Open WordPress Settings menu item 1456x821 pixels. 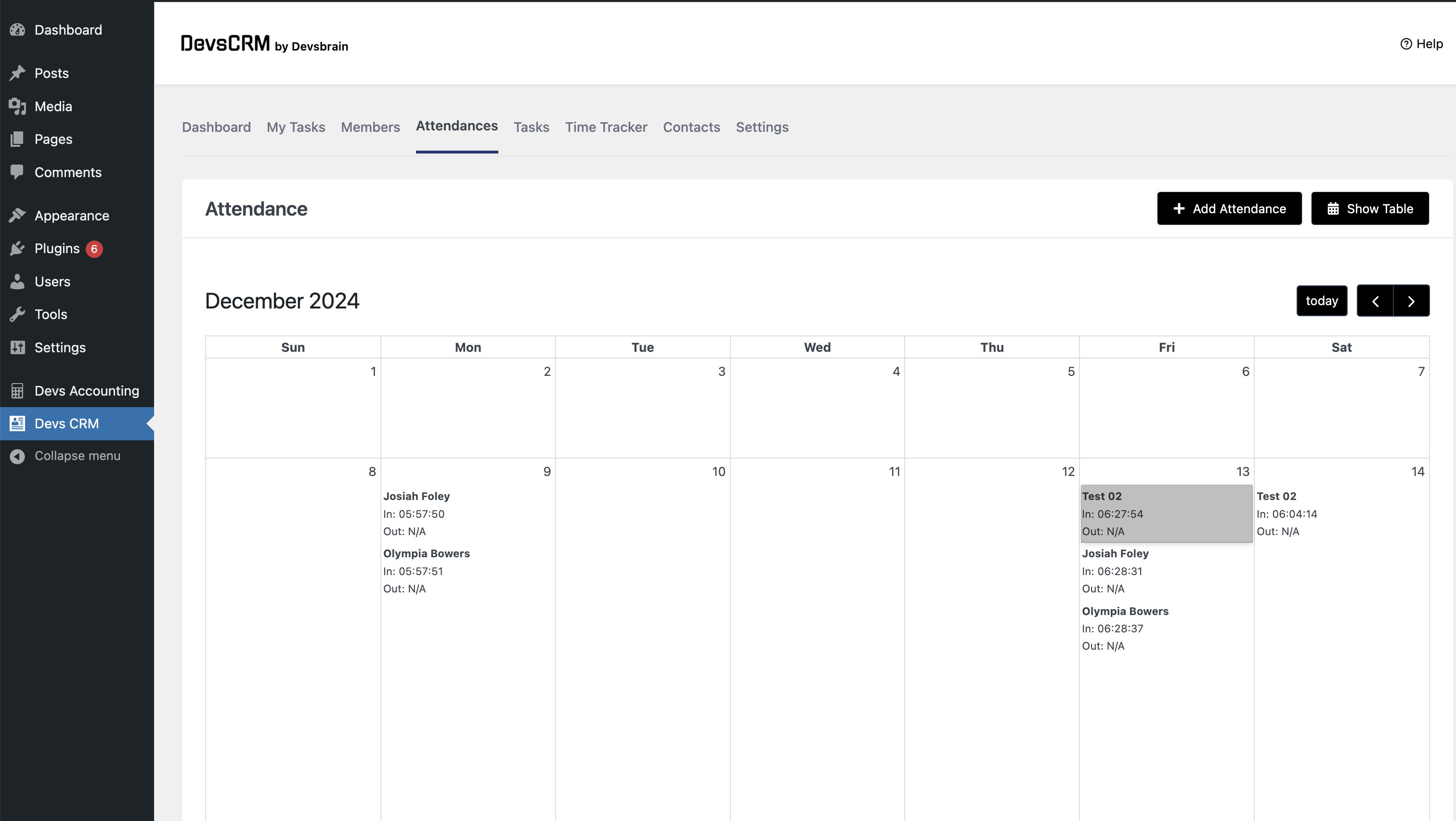(x=77, y=347)
